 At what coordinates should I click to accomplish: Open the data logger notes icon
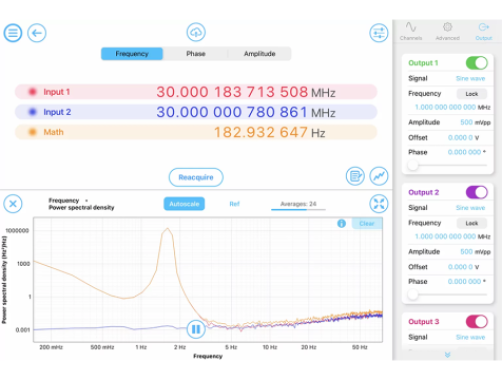tap(355, 176)
